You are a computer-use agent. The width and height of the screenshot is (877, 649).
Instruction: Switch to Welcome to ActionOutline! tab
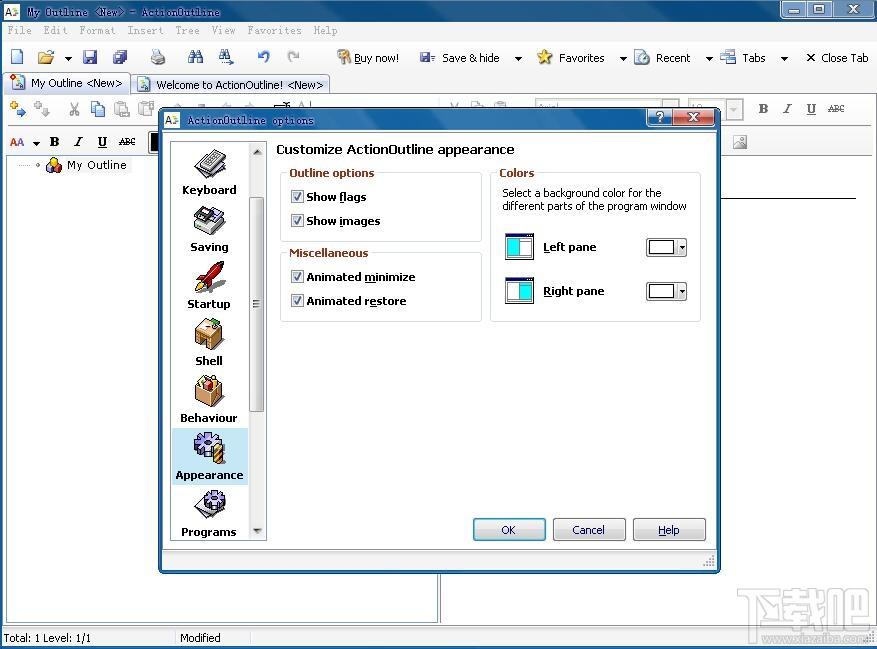coord(231,84)
